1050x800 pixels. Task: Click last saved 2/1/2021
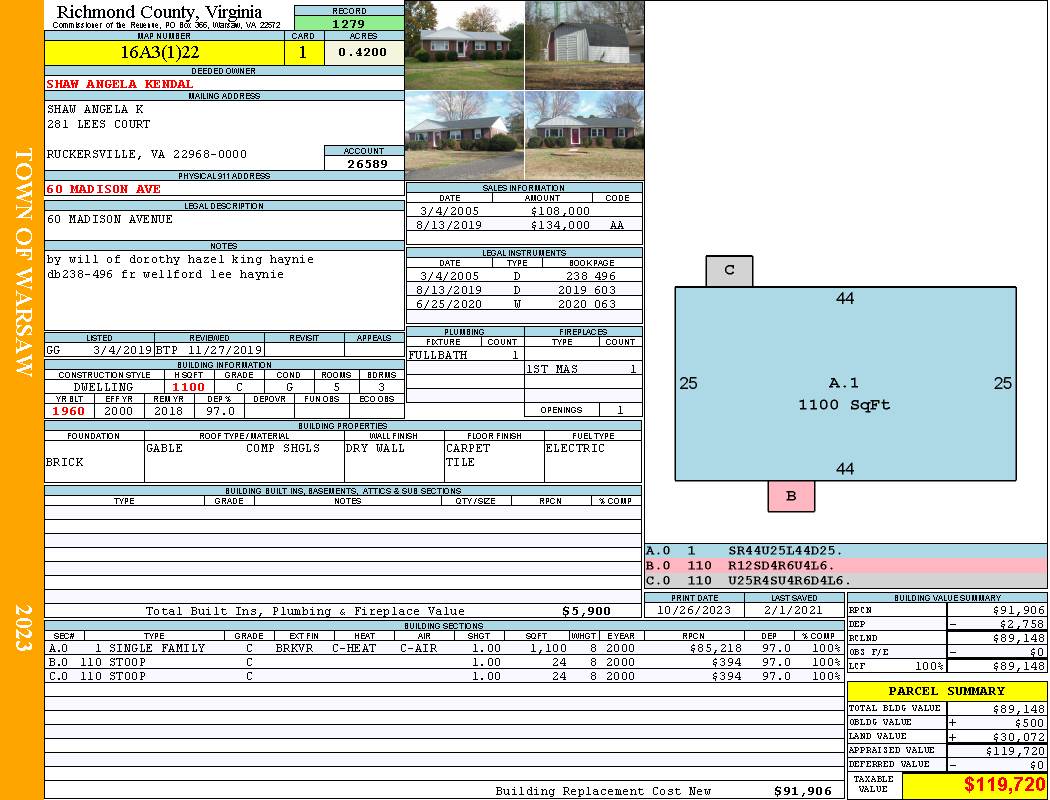(x=794, y=610)
